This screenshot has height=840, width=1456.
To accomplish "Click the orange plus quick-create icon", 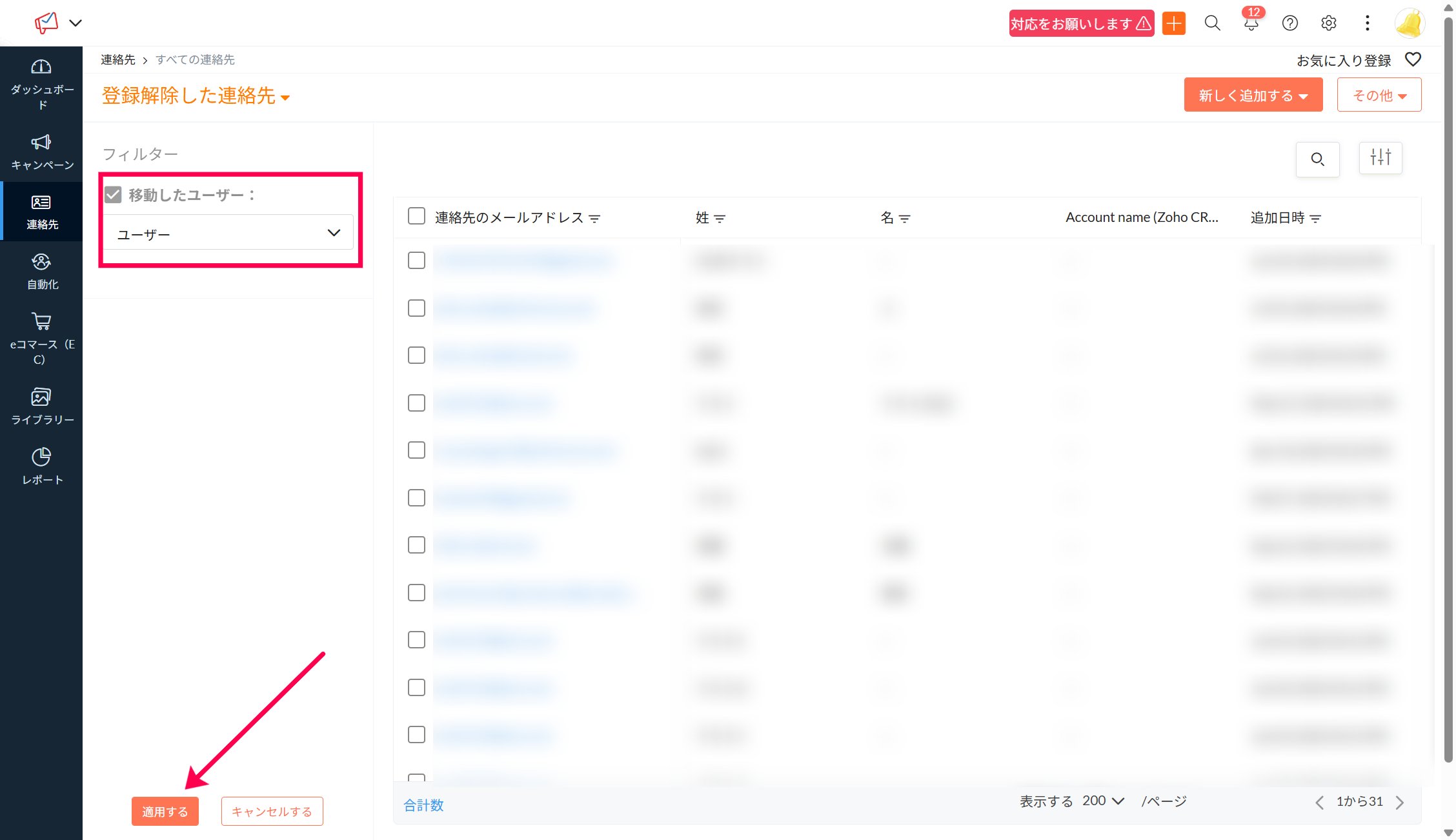I will [1173, 24].
